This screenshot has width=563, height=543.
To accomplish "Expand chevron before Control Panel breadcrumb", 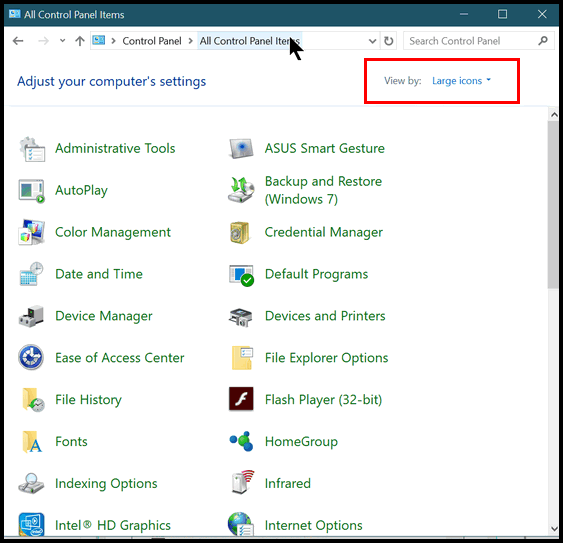I will tap(113, 41).
